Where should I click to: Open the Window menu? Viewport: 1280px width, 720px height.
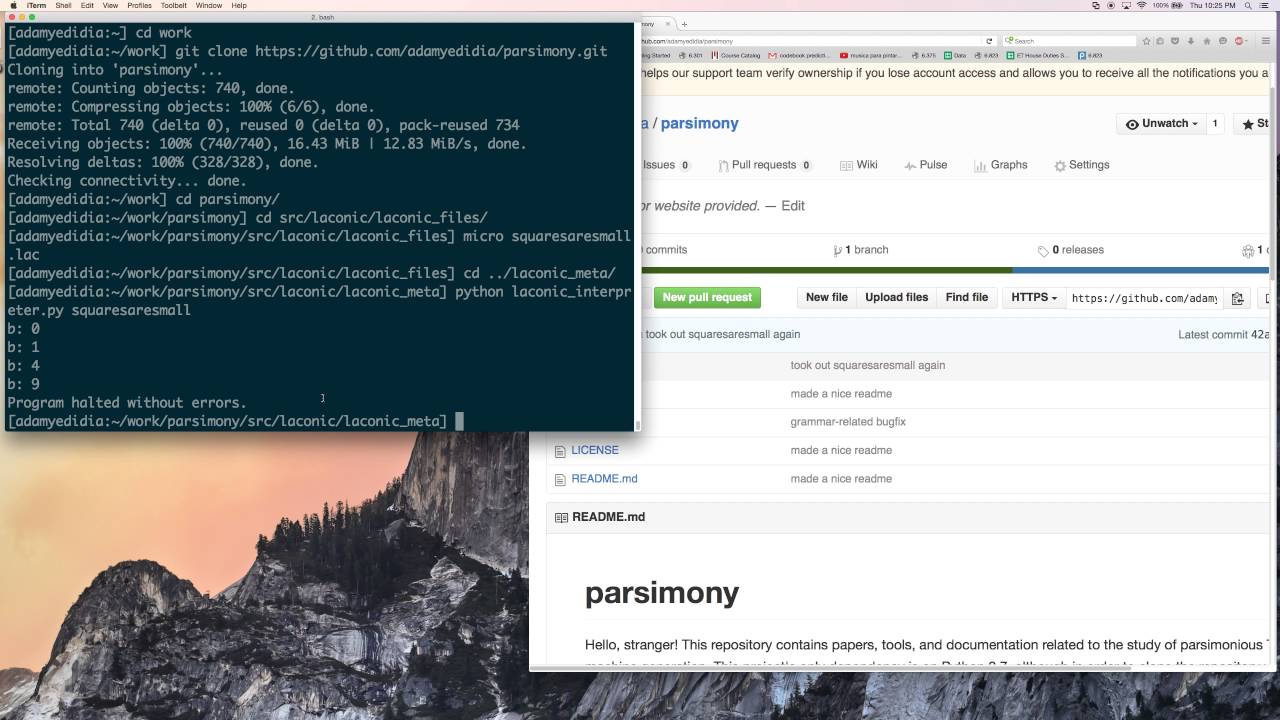point(209,5)
